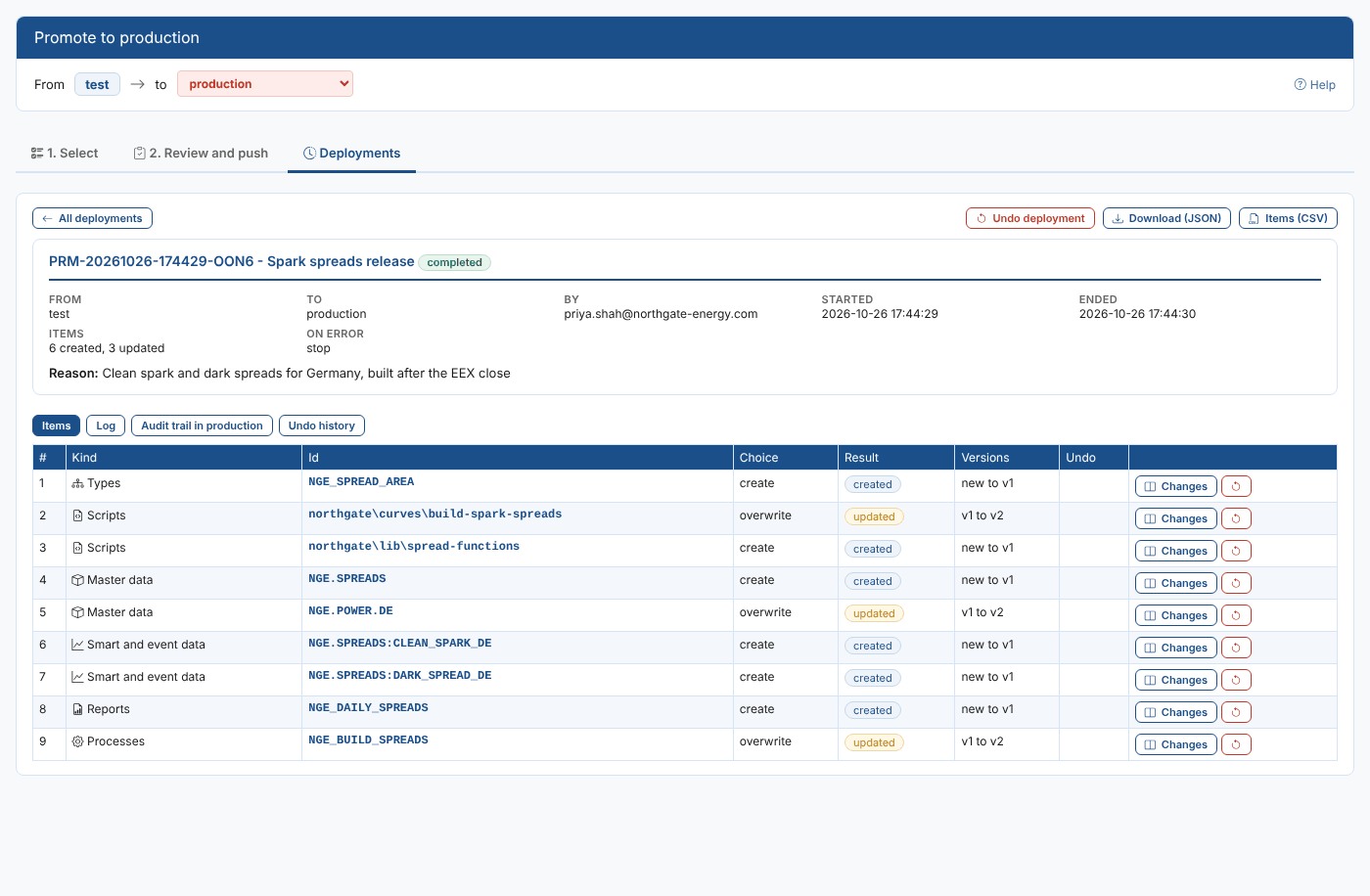This screenshot has height=896, width=1370.
Task: Switch to the 1. Select tab
Action: 65,154
